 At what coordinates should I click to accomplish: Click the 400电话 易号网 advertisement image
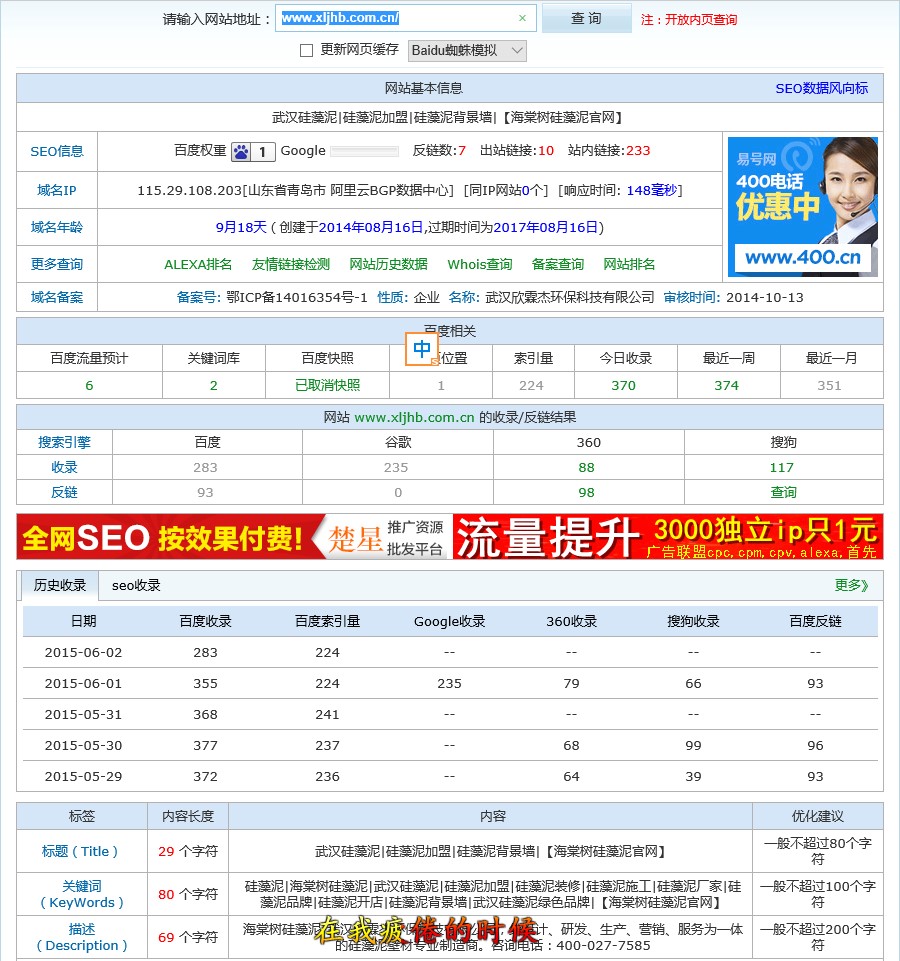pyautogui.click(x=803, y=207)
